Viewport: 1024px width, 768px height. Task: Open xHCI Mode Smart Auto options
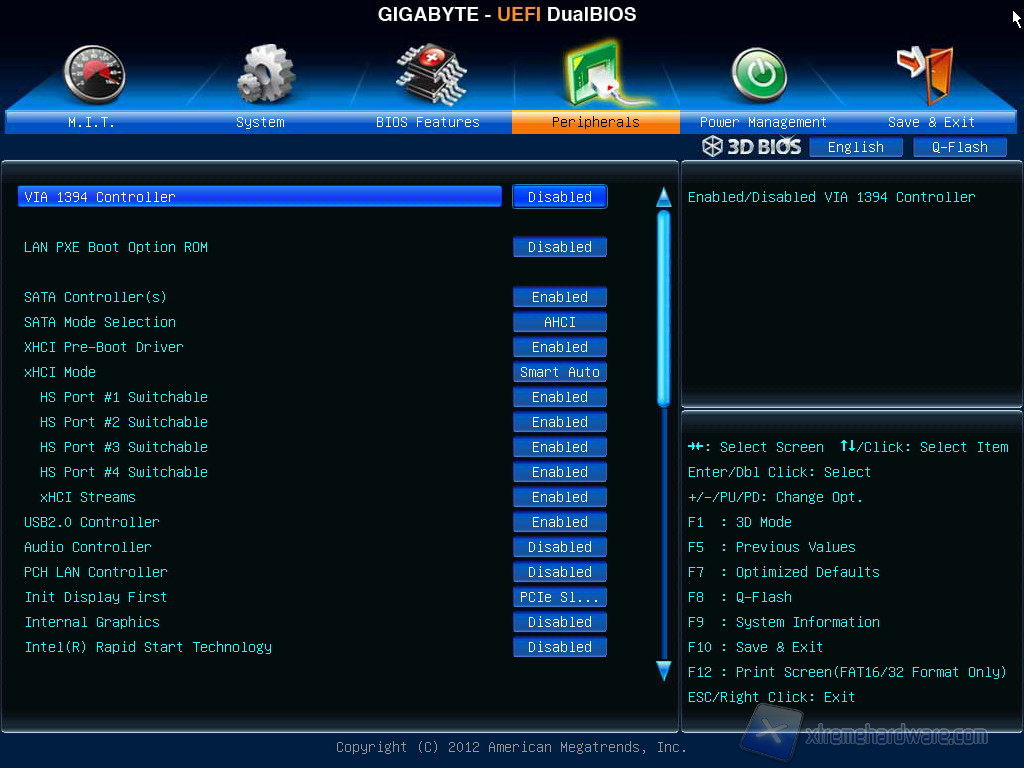[x=560, y=372]
